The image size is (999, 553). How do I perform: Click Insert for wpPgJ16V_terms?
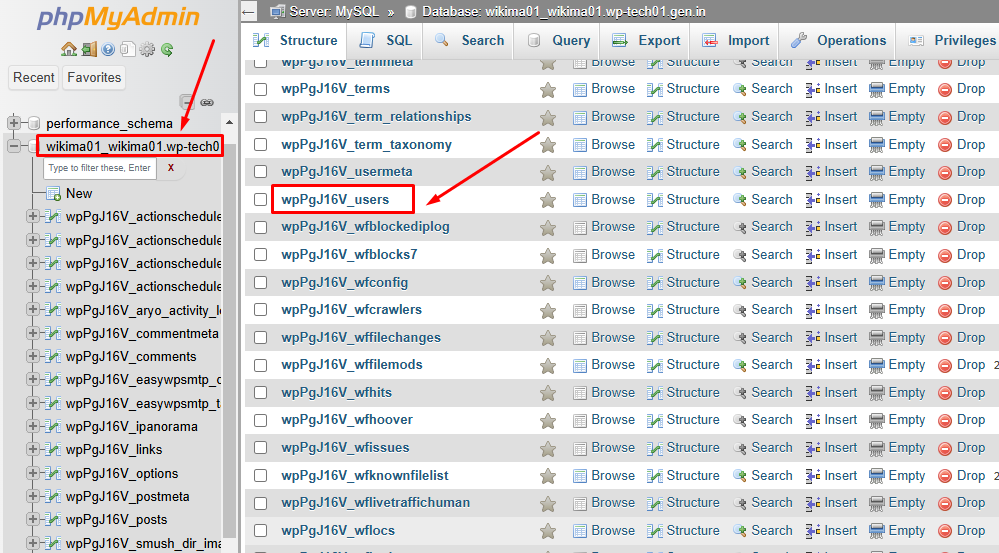(831, 89)
